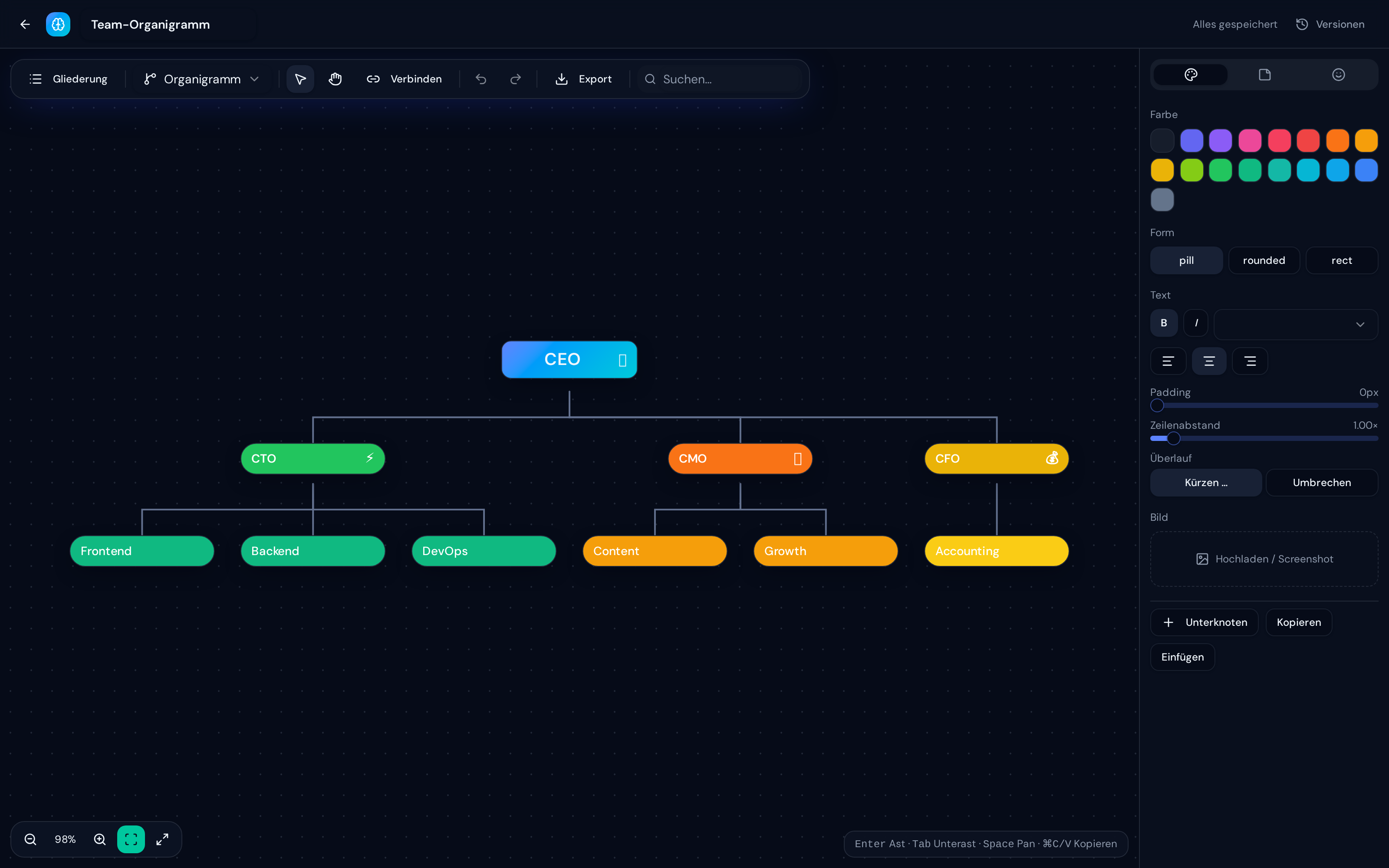
Task: Switch to the palette style tab
Action: pos(1190,75)
